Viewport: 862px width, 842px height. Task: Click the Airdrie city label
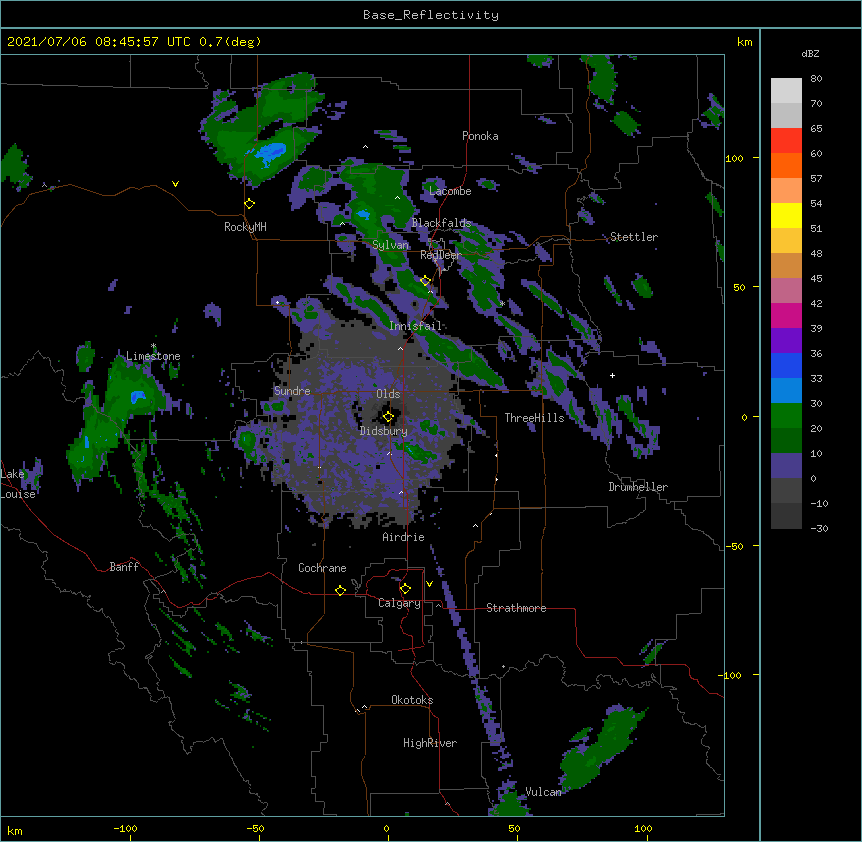coord(403,537)
